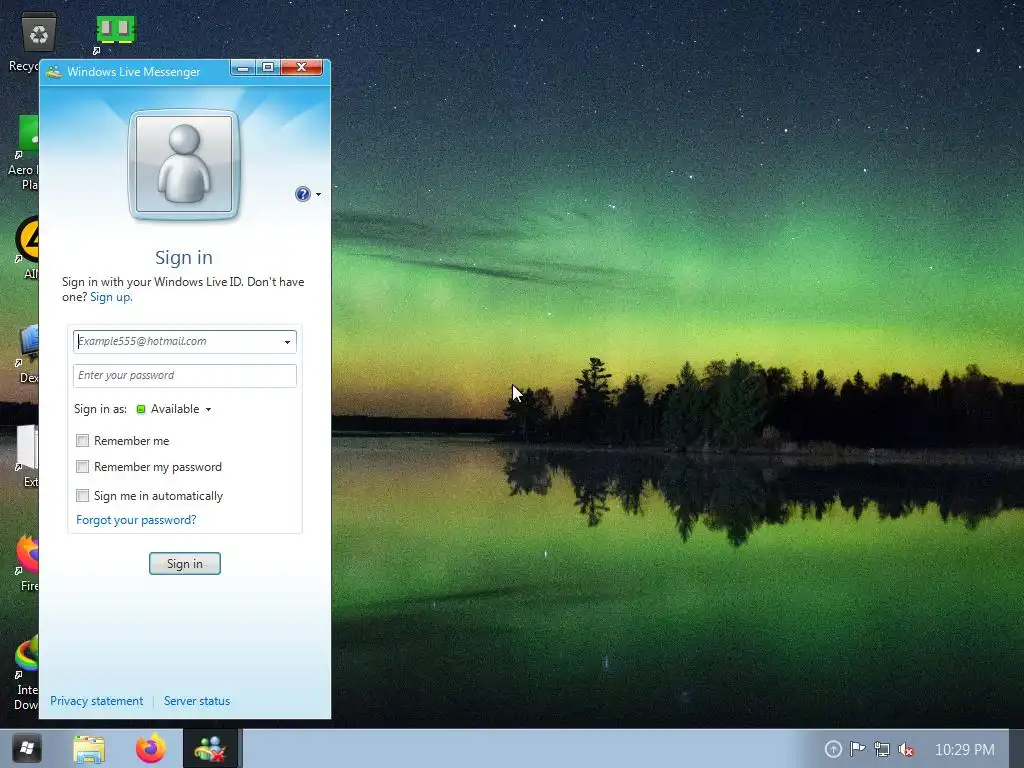Viewport: 1024px width, 768px height.
Task: Click the Messenger title bar icon
Action: click(x=54, y=72)
